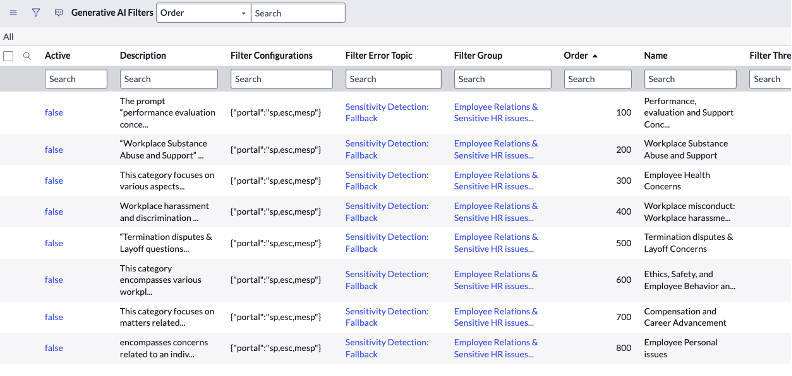
Task: Select the Employee Health Concerns name cell
Action: (677, 180)
